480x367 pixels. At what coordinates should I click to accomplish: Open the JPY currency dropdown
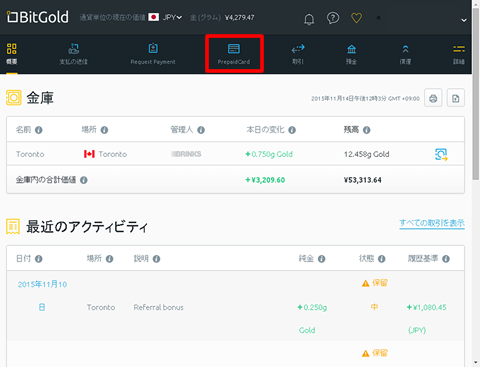pyautogui.click(x=172, y=17)
